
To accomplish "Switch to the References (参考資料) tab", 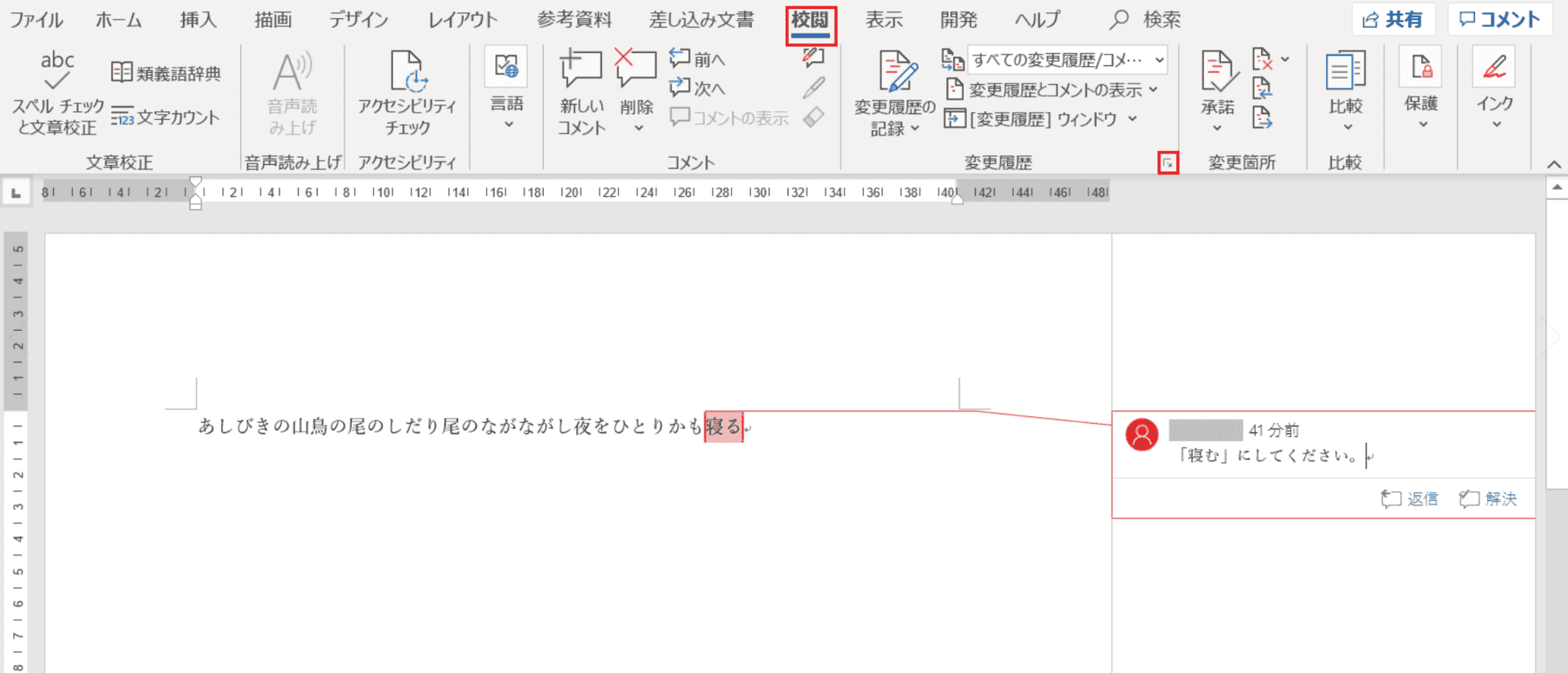I will [x=573, y=20].
